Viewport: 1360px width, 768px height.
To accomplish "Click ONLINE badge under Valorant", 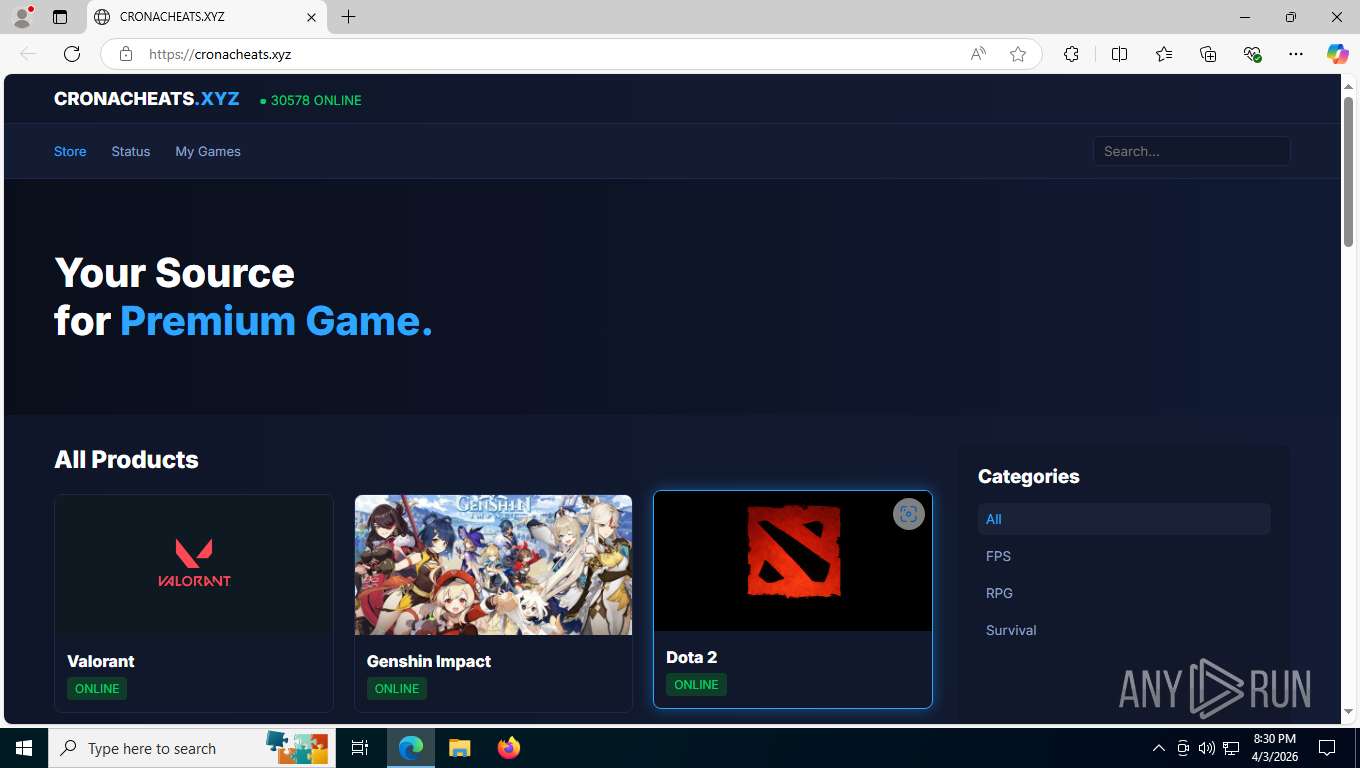I will click(97, 688).
